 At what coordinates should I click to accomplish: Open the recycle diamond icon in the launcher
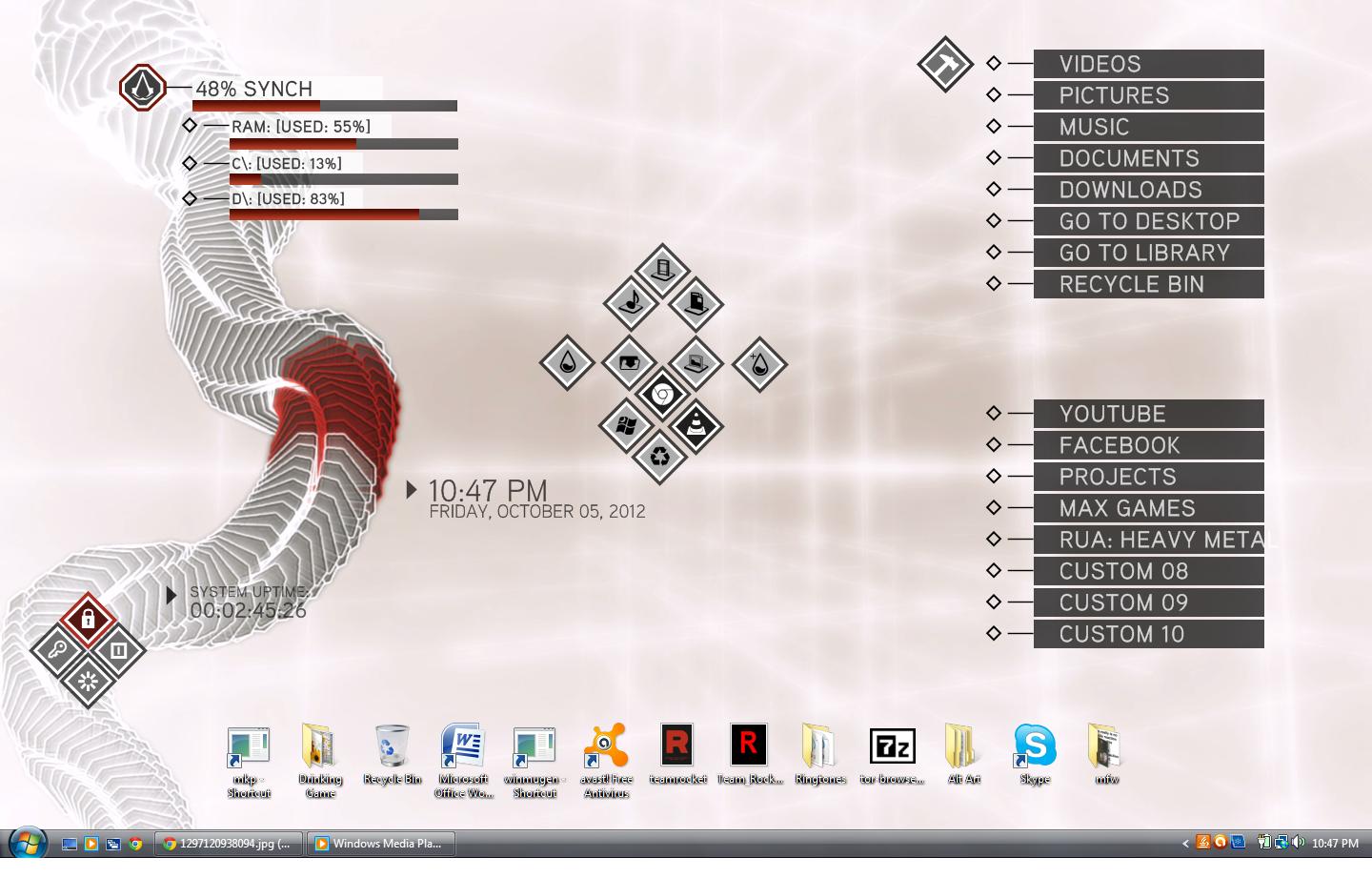(x=659, y=457)
